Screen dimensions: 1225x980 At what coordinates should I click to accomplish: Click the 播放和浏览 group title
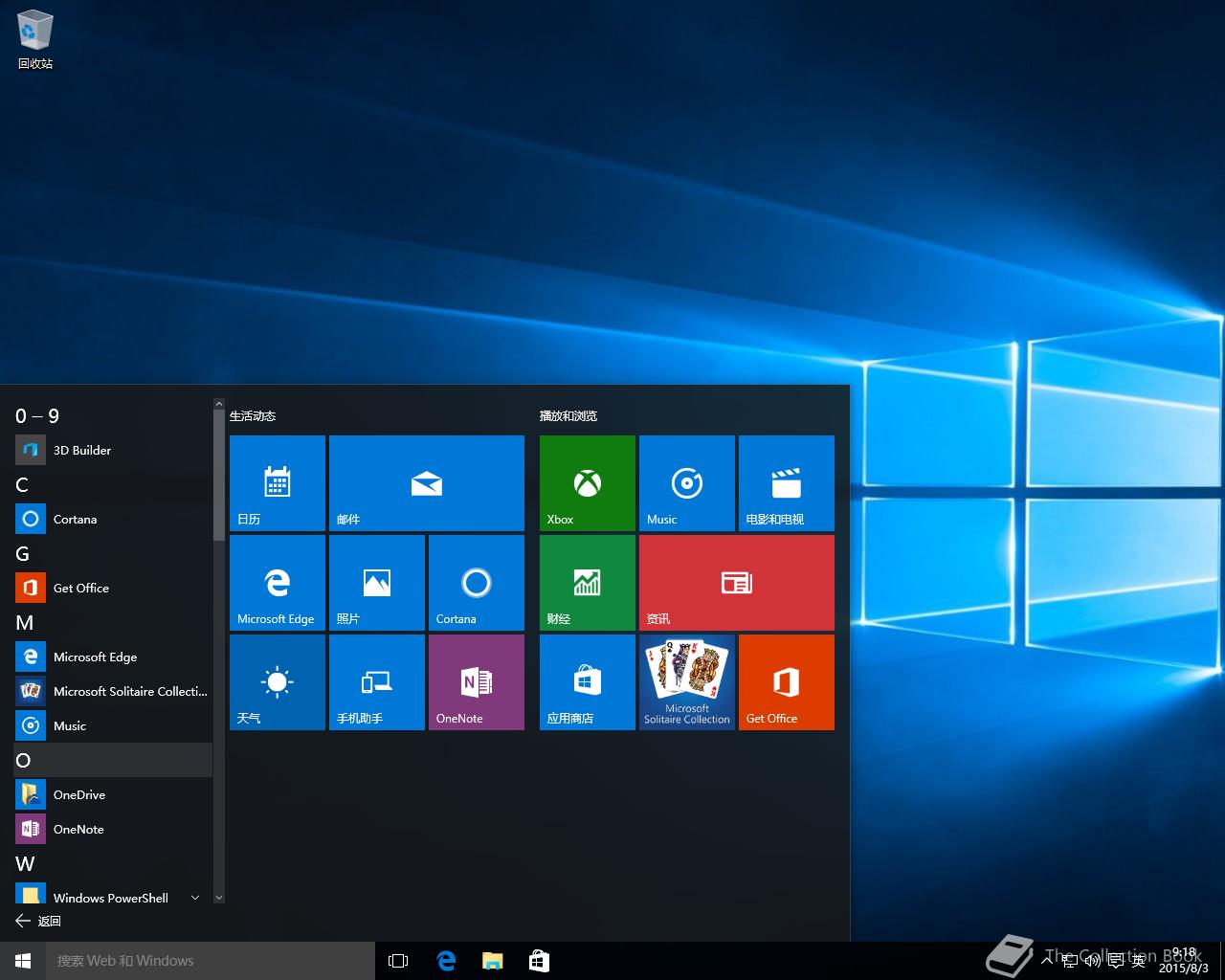(568, 415)
